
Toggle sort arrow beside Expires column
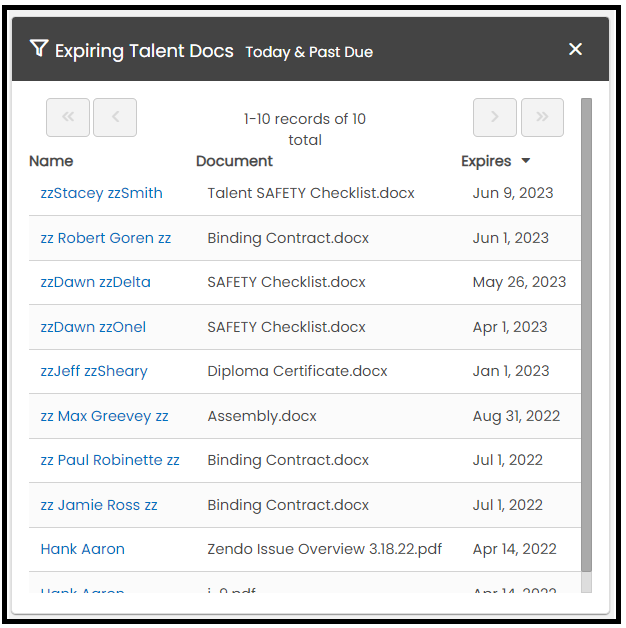point(526,161)
